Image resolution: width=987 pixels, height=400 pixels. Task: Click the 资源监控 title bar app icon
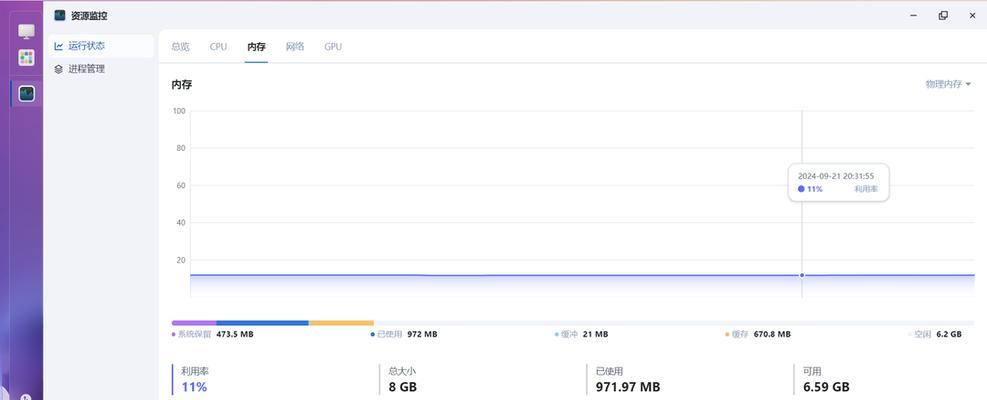[60, 16]
